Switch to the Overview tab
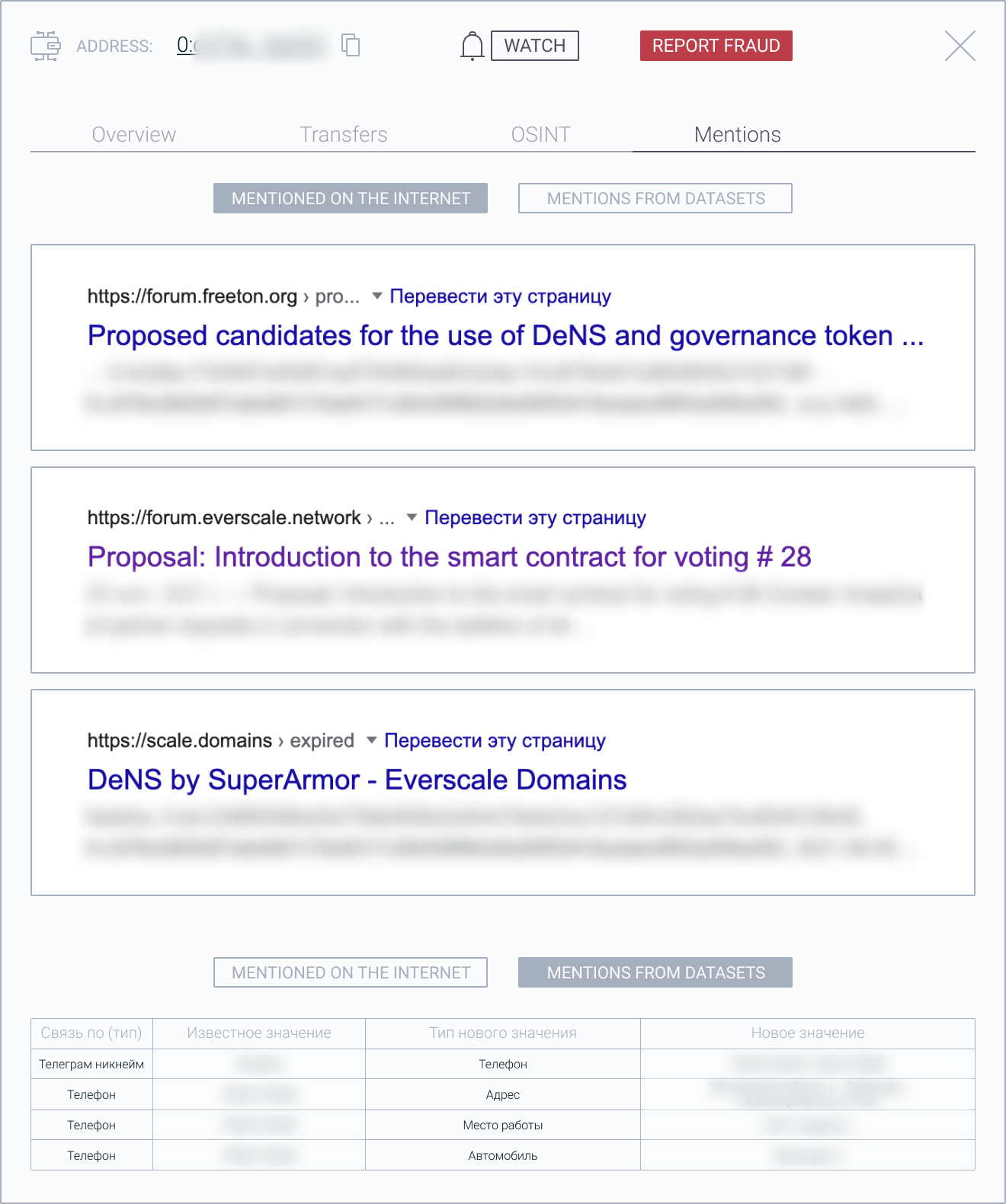This screenshot has width=1006, height=1204. click(133, 134)
